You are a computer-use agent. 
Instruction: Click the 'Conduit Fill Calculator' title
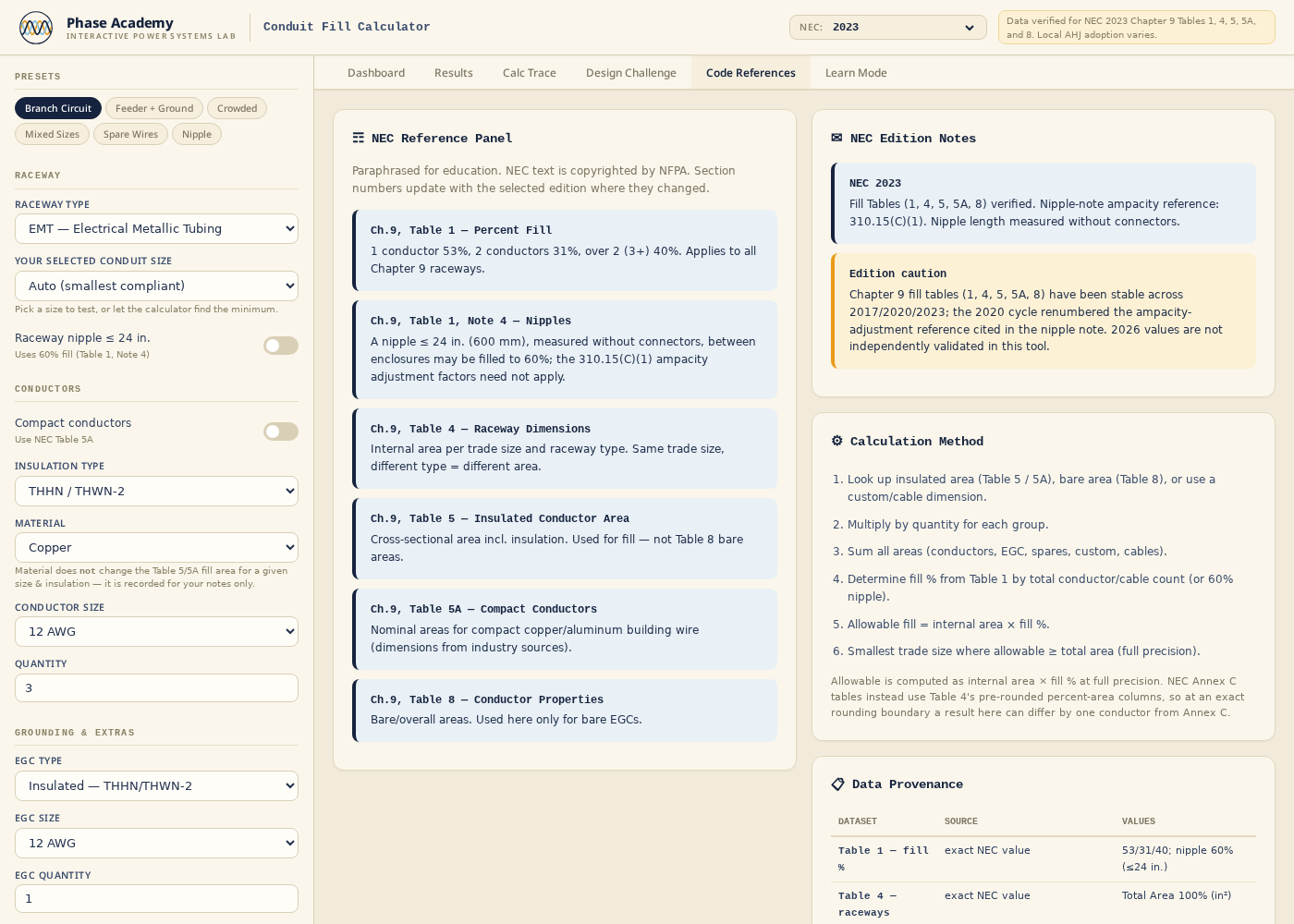point(347,27)
